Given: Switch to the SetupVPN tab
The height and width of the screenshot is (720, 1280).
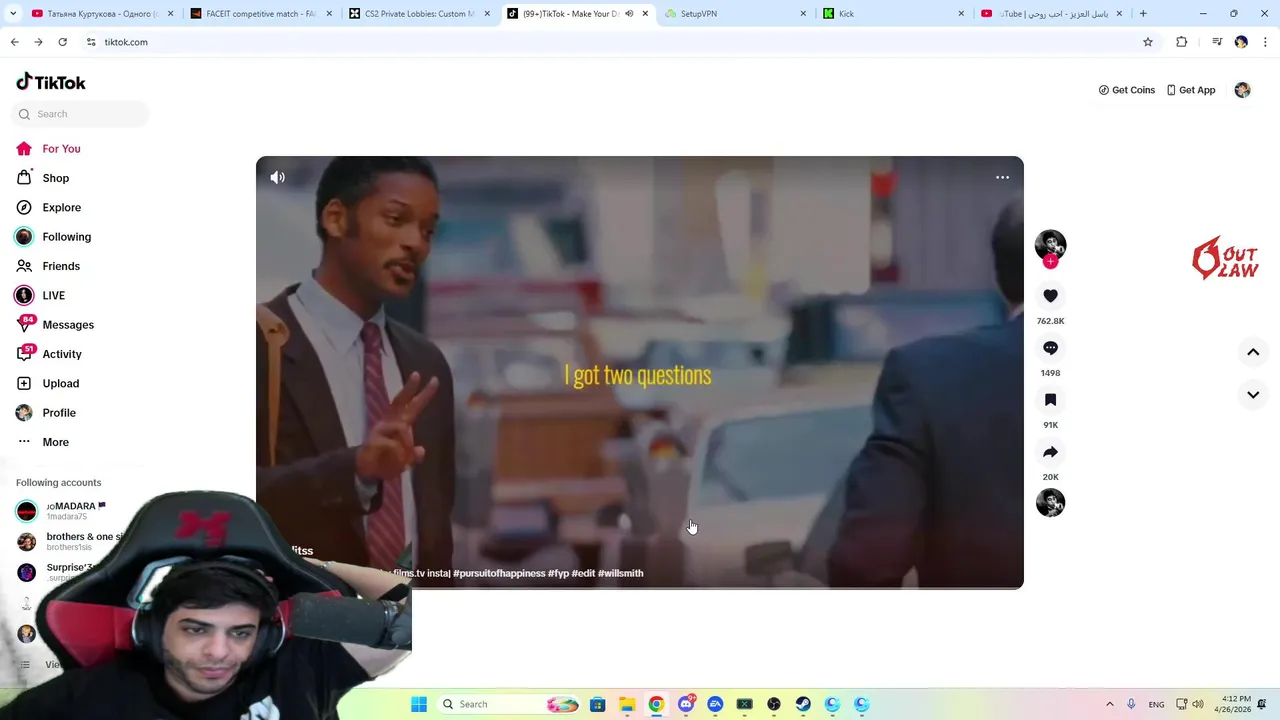Looking at the screenshot, I should [735, 14].
